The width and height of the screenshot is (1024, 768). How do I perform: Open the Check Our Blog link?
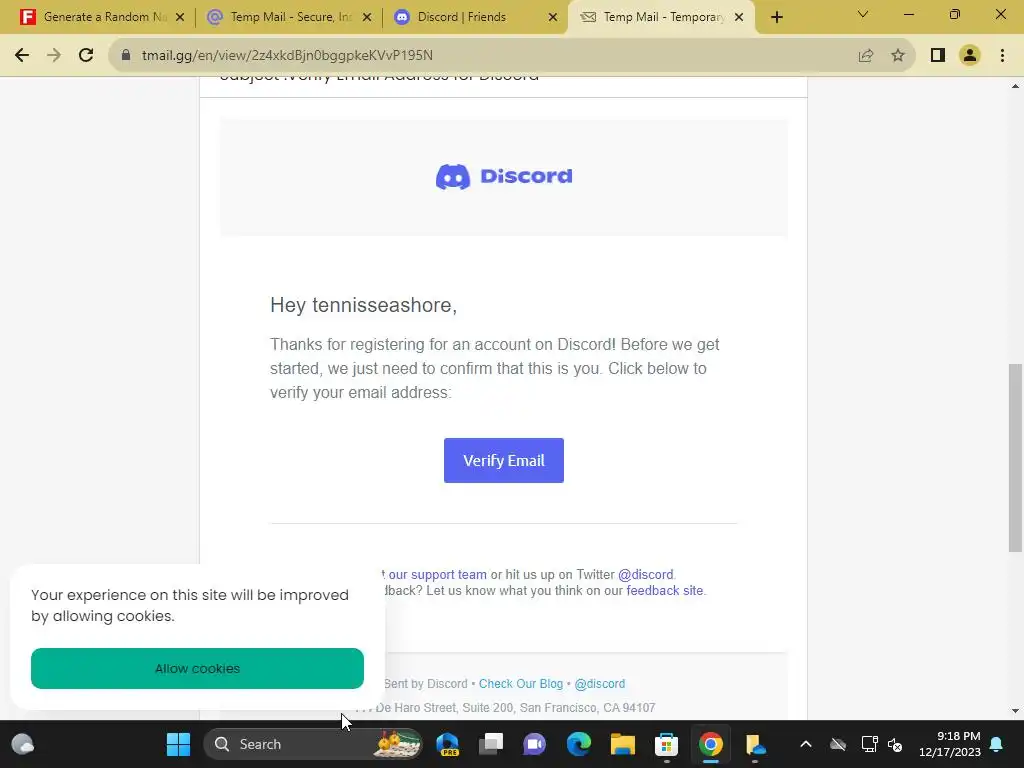pyautogui.click(x=520, y=684)
